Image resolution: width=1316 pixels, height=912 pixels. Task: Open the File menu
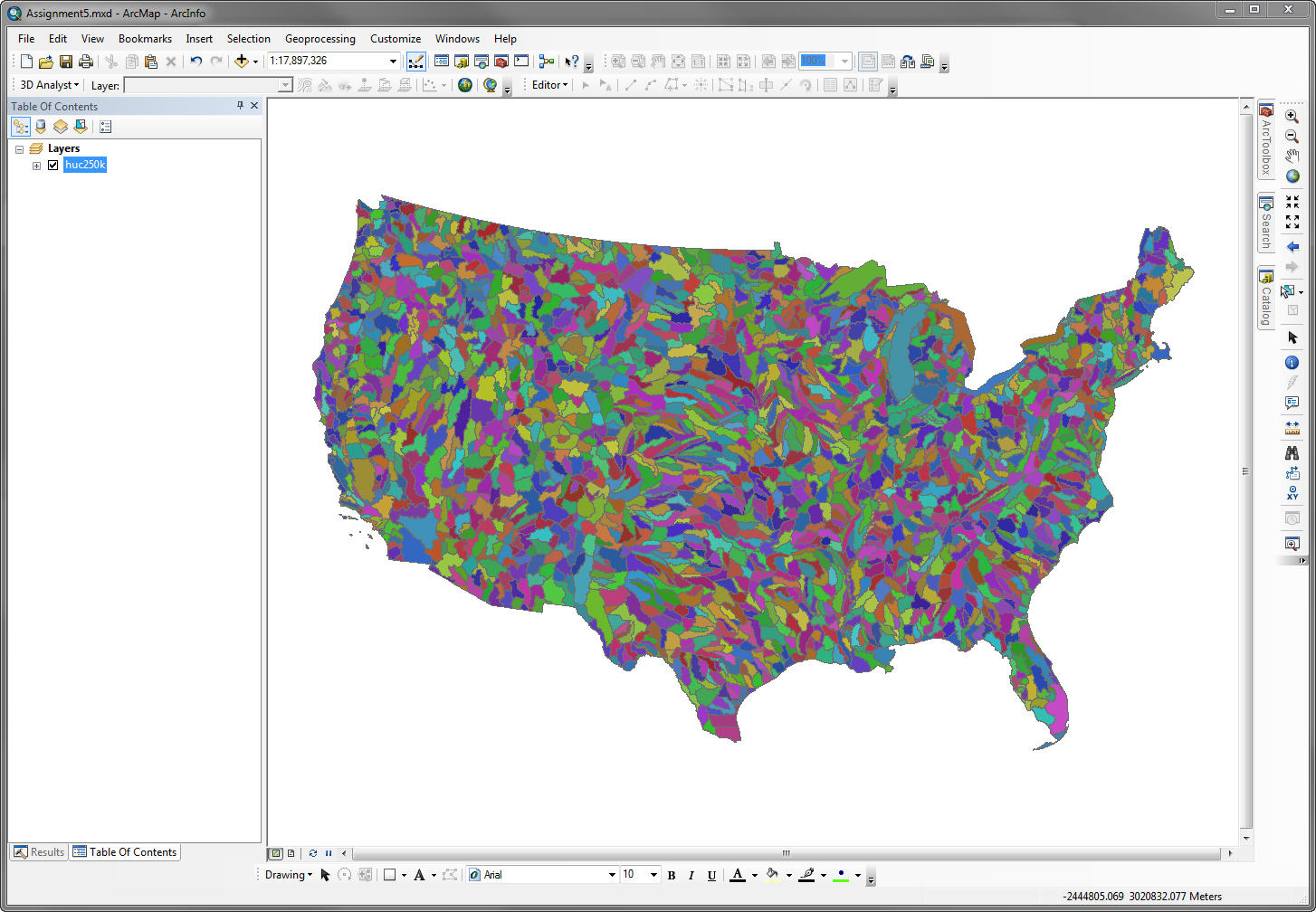click(x=26, y=39)
